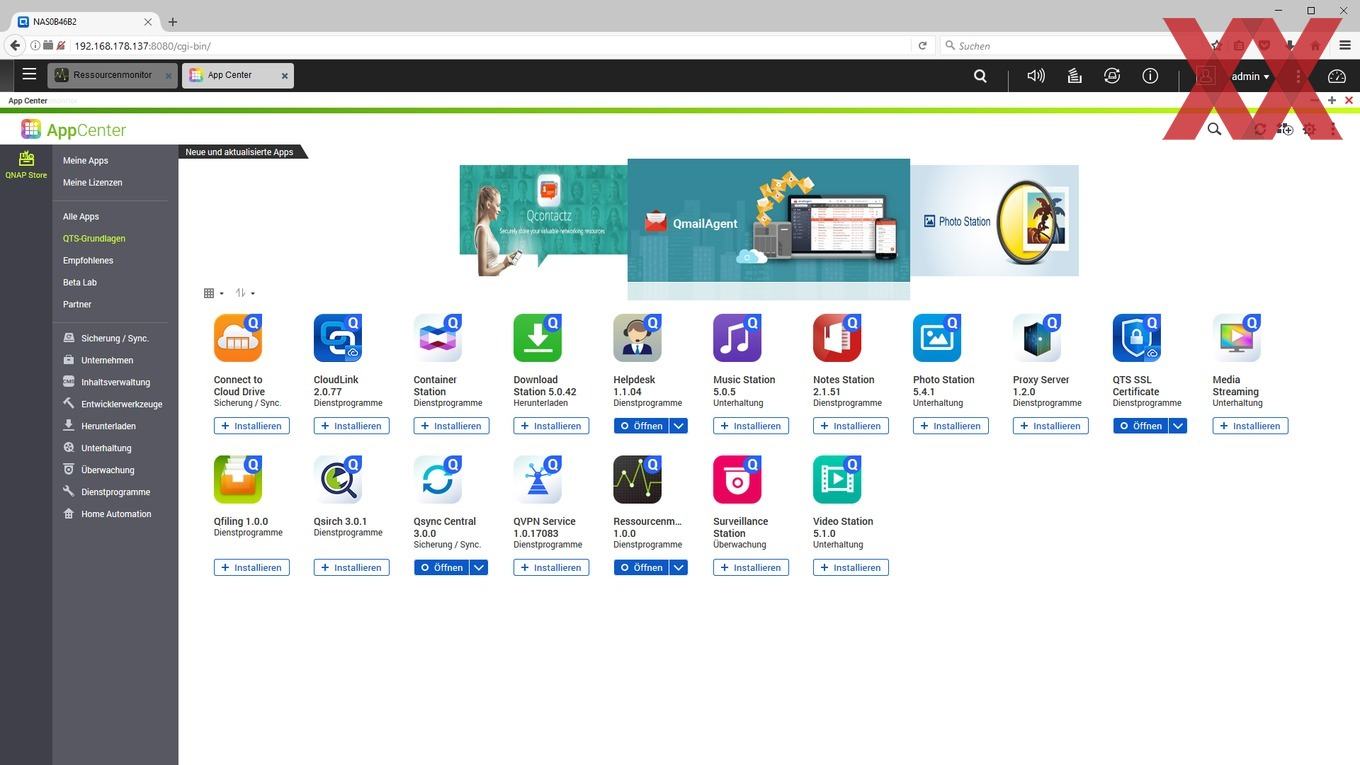Open the external devices icon
This screenshot has height=765, width=1360.
pos(1112,76)
